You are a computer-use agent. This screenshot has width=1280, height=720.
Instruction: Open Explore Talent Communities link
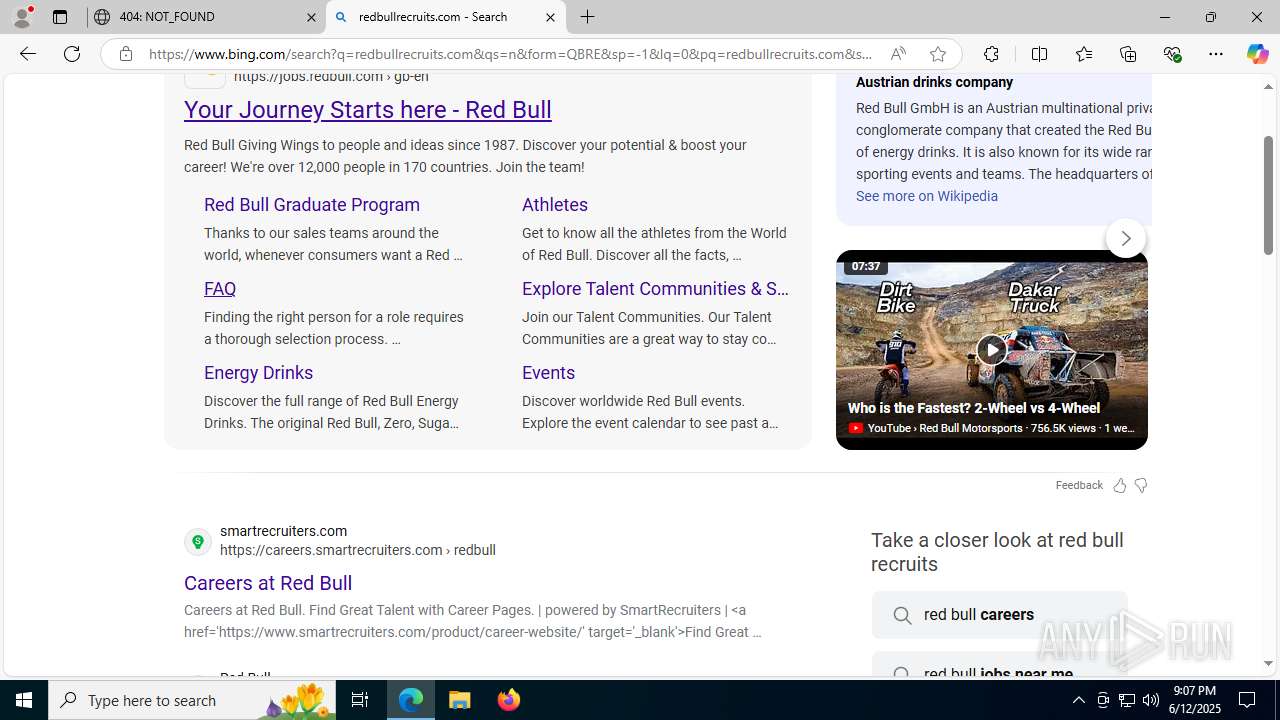tap(655, 288)
